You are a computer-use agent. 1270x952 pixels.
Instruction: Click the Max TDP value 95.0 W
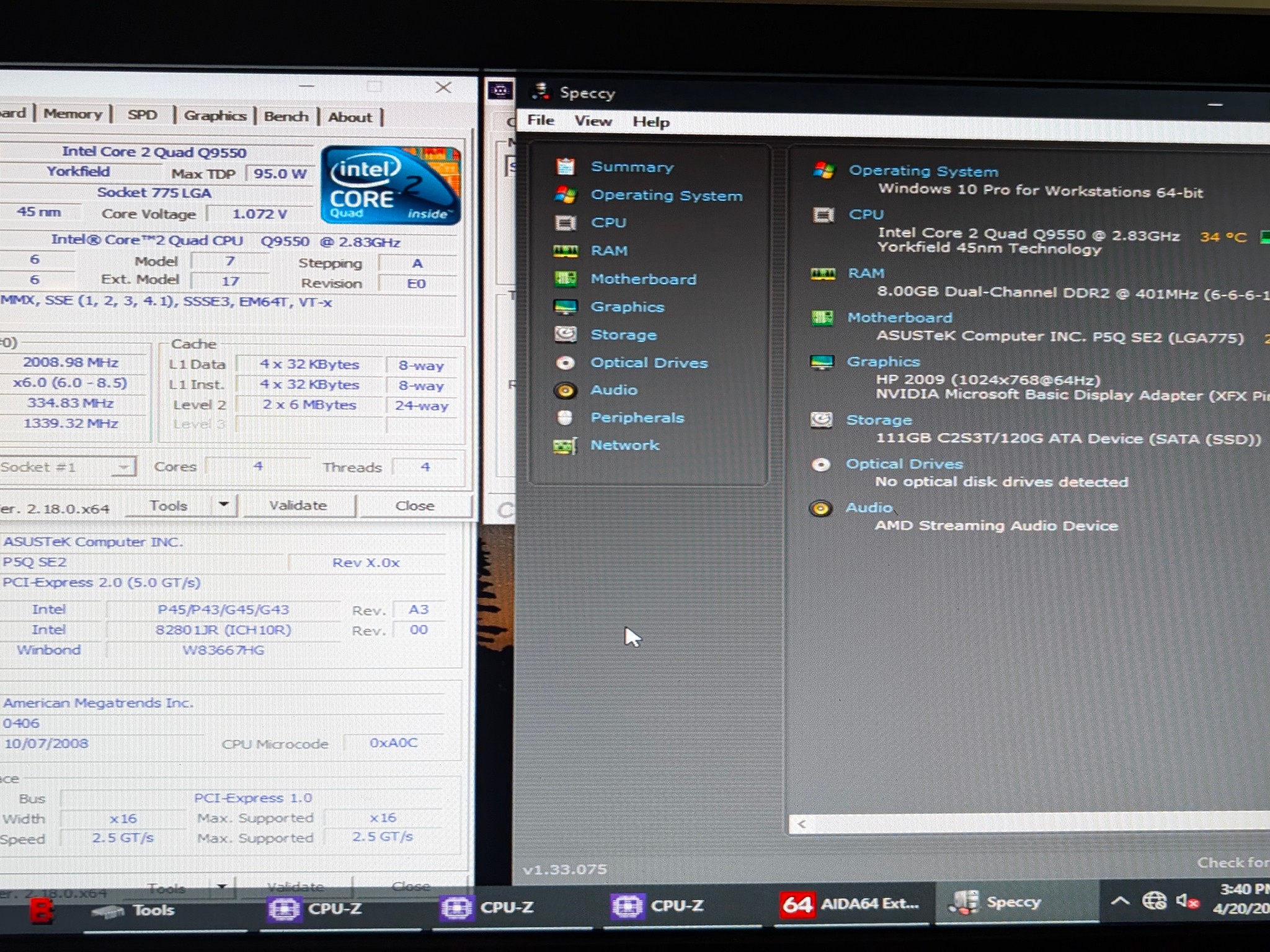click(x=279, y=174)
